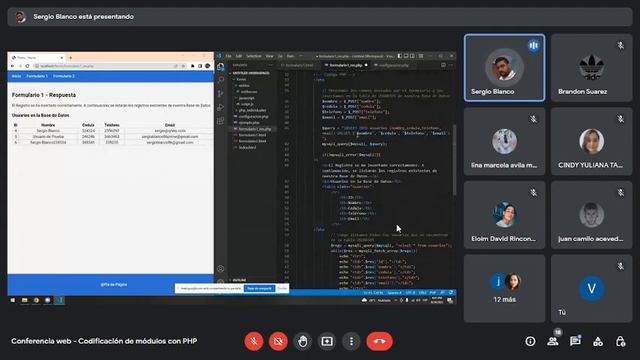This screenshot has height=360, width=640.
Task: Show the participants people panel
Action: coord(553,341)
